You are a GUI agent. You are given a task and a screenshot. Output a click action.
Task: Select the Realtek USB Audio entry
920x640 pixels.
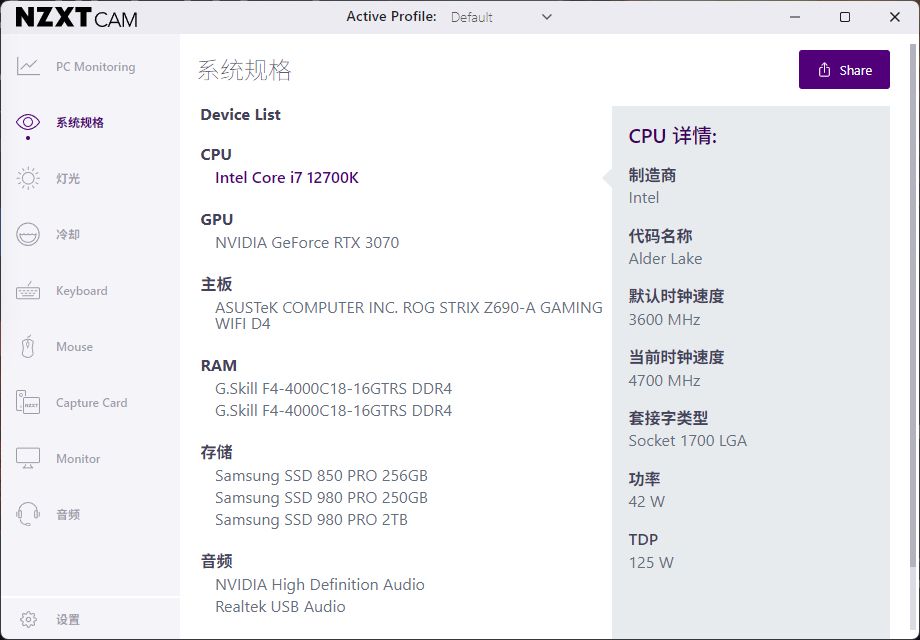point(280,606)
